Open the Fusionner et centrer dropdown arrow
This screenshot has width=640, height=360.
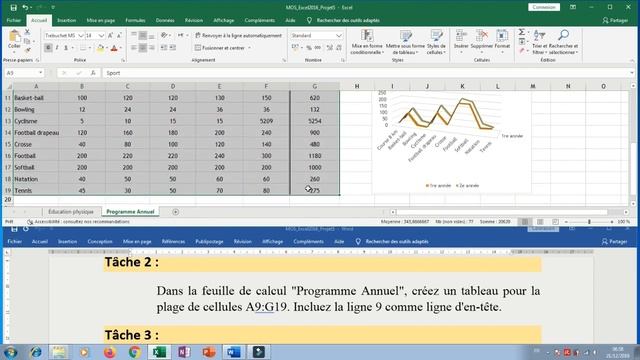[249, 48]
